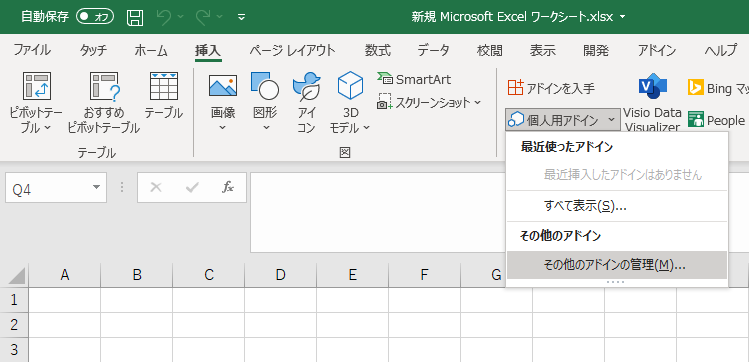Click the Save floppy disk icon
749x362 pixels.
click(x=135, y=18)
